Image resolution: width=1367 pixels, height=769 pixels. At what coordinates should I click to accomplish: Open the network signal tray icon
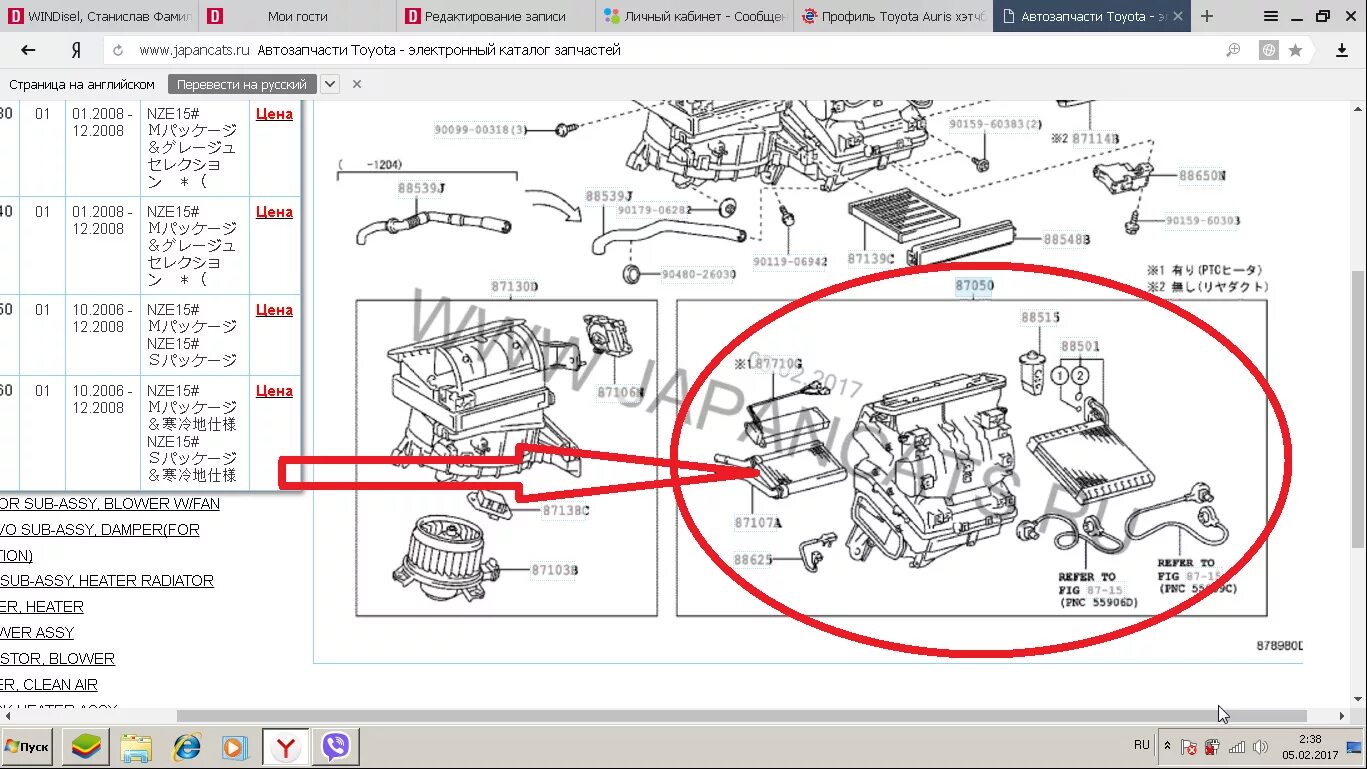click(x=1237, y=746)
